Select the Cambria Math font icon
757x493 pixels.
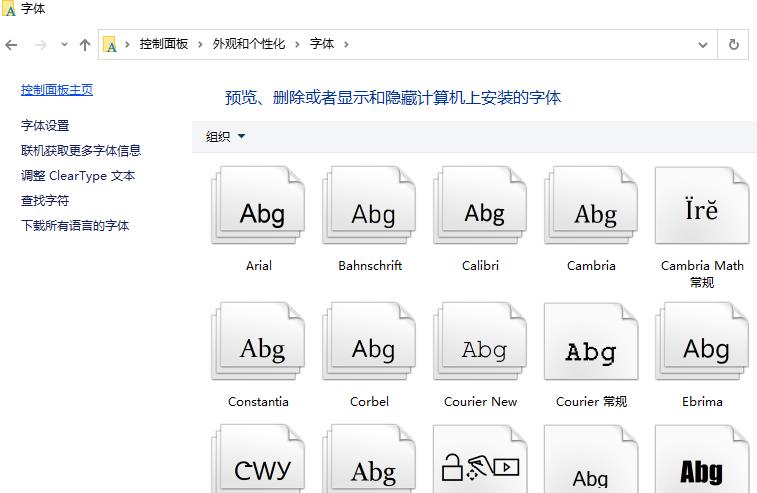tap(702, 205)
